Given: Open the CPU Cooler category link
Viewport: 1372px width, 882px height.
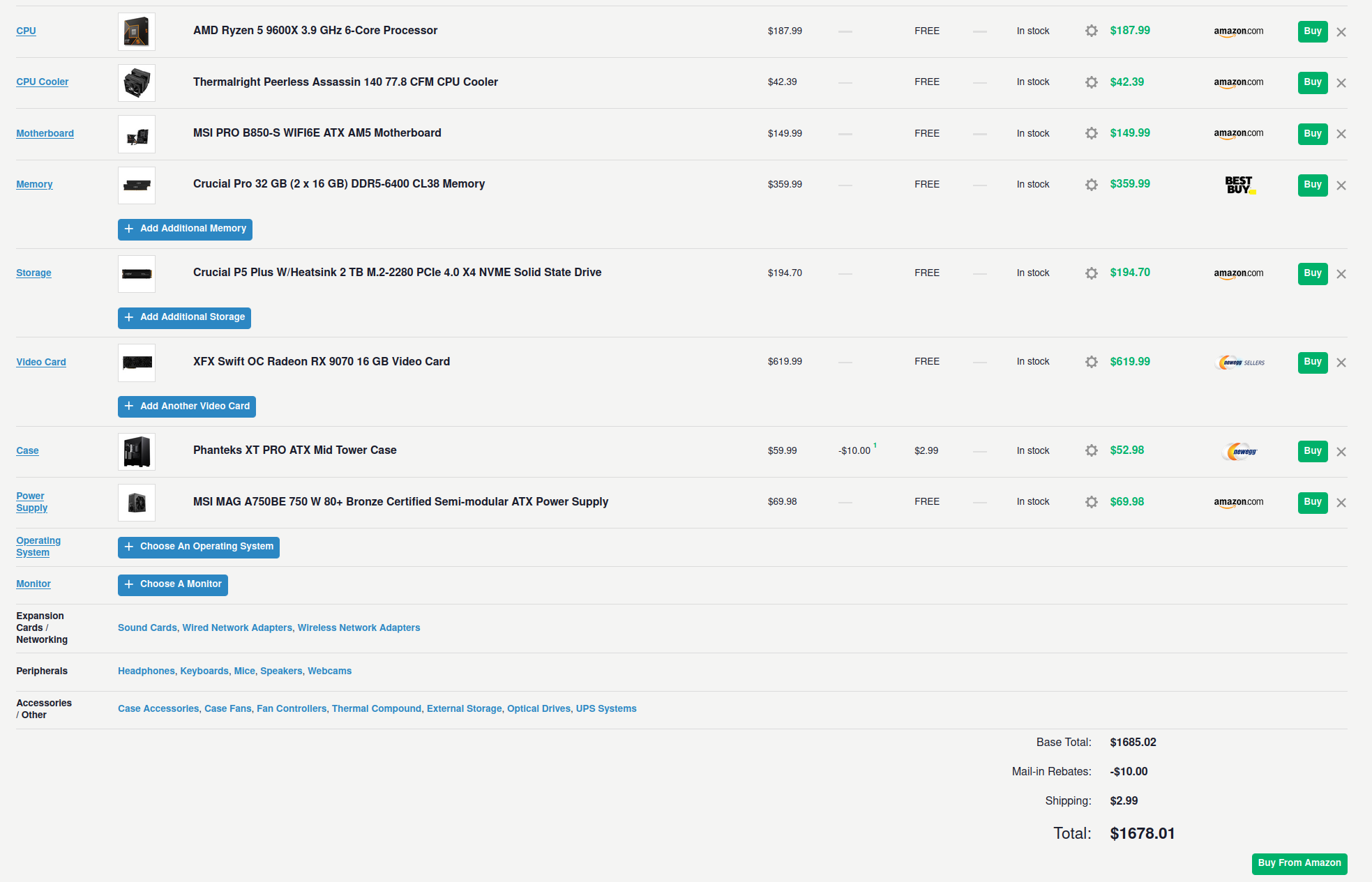Looking at the screenshot, I should 42,82.
